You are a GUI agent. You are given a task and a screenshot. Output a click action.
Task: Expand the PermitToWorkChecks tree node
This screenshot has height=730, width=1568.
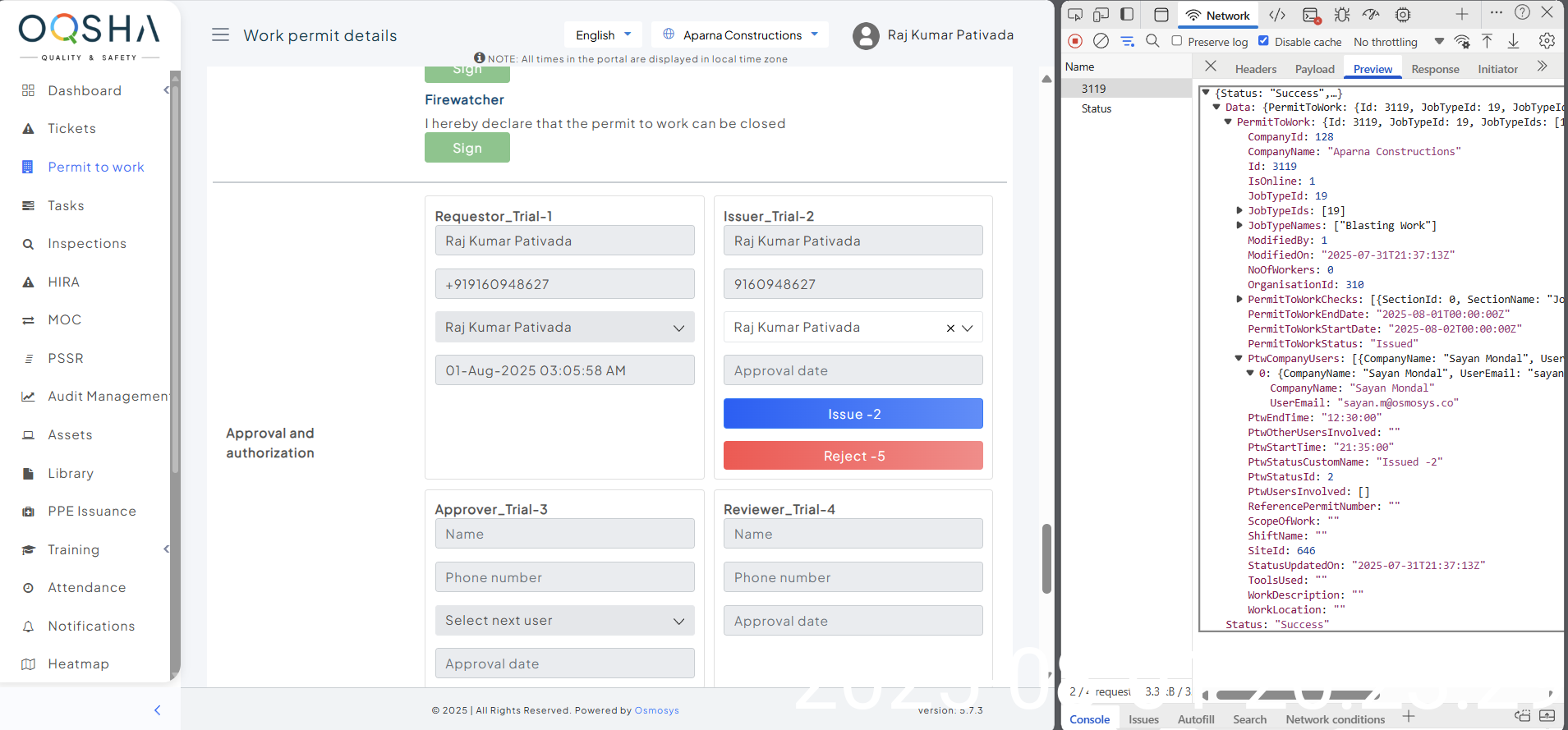click(1239, 300)
